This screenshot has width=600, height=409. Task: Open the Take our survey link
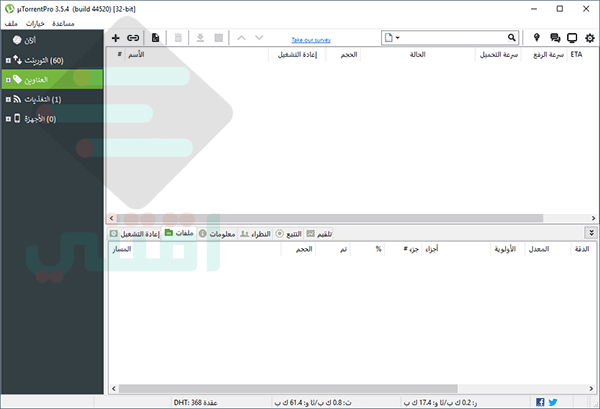[x=311, y=40]
